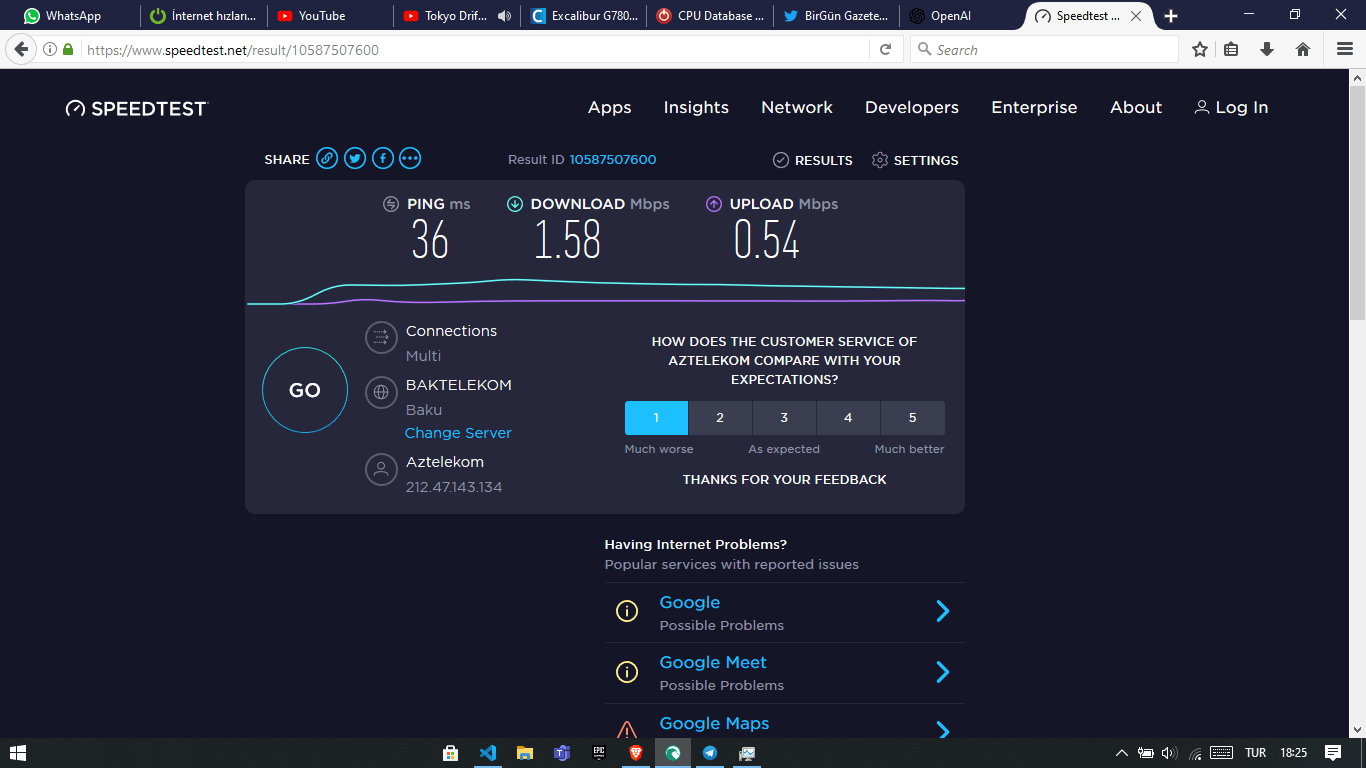Start a new test with GO
Image resolution: width=1366 pixels, height=768 pixels.
click(305, 390)
